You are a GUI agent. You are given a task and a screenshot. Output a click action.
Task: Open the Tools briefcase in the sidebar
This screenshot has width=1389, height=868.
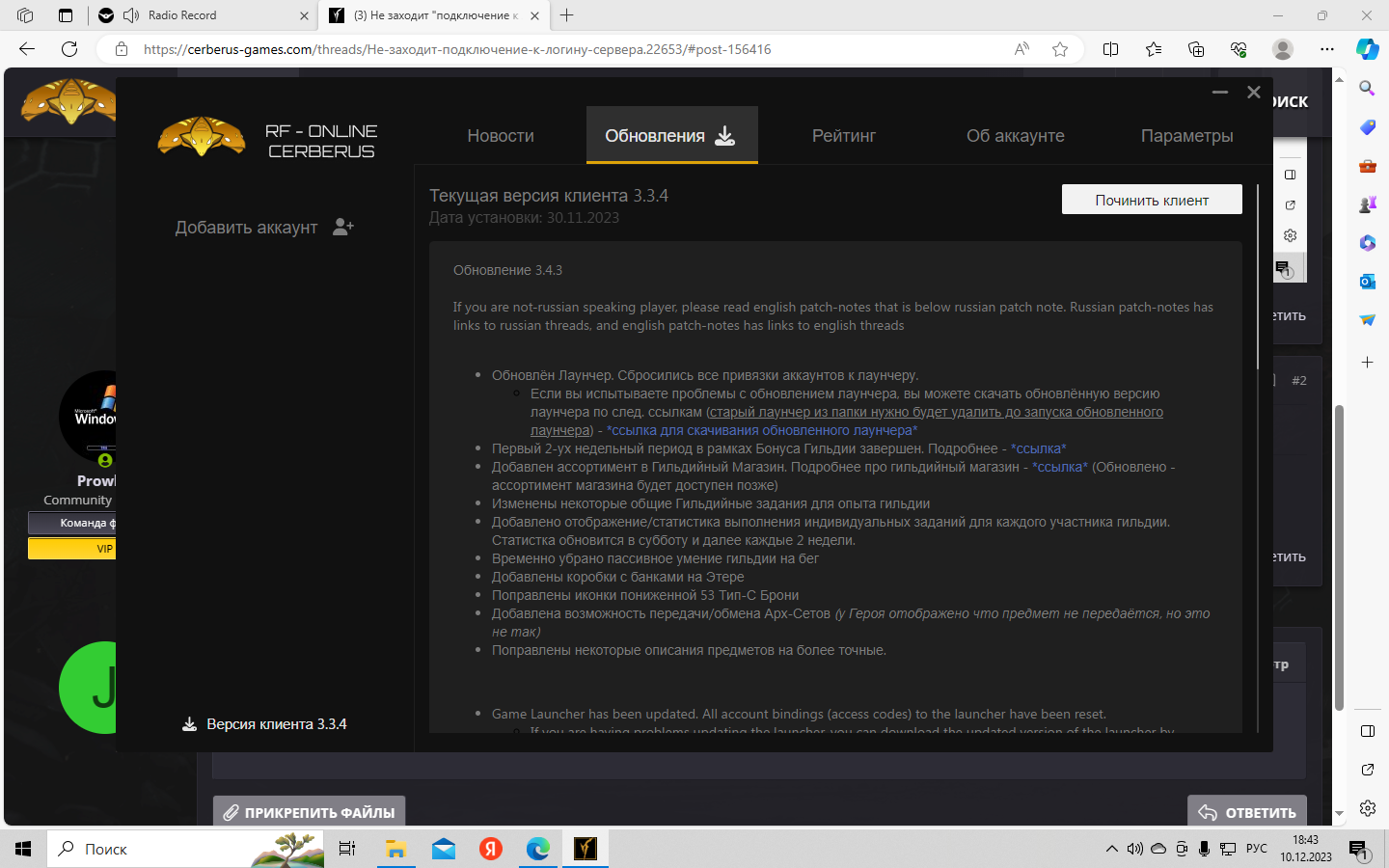pos(1368,166)
